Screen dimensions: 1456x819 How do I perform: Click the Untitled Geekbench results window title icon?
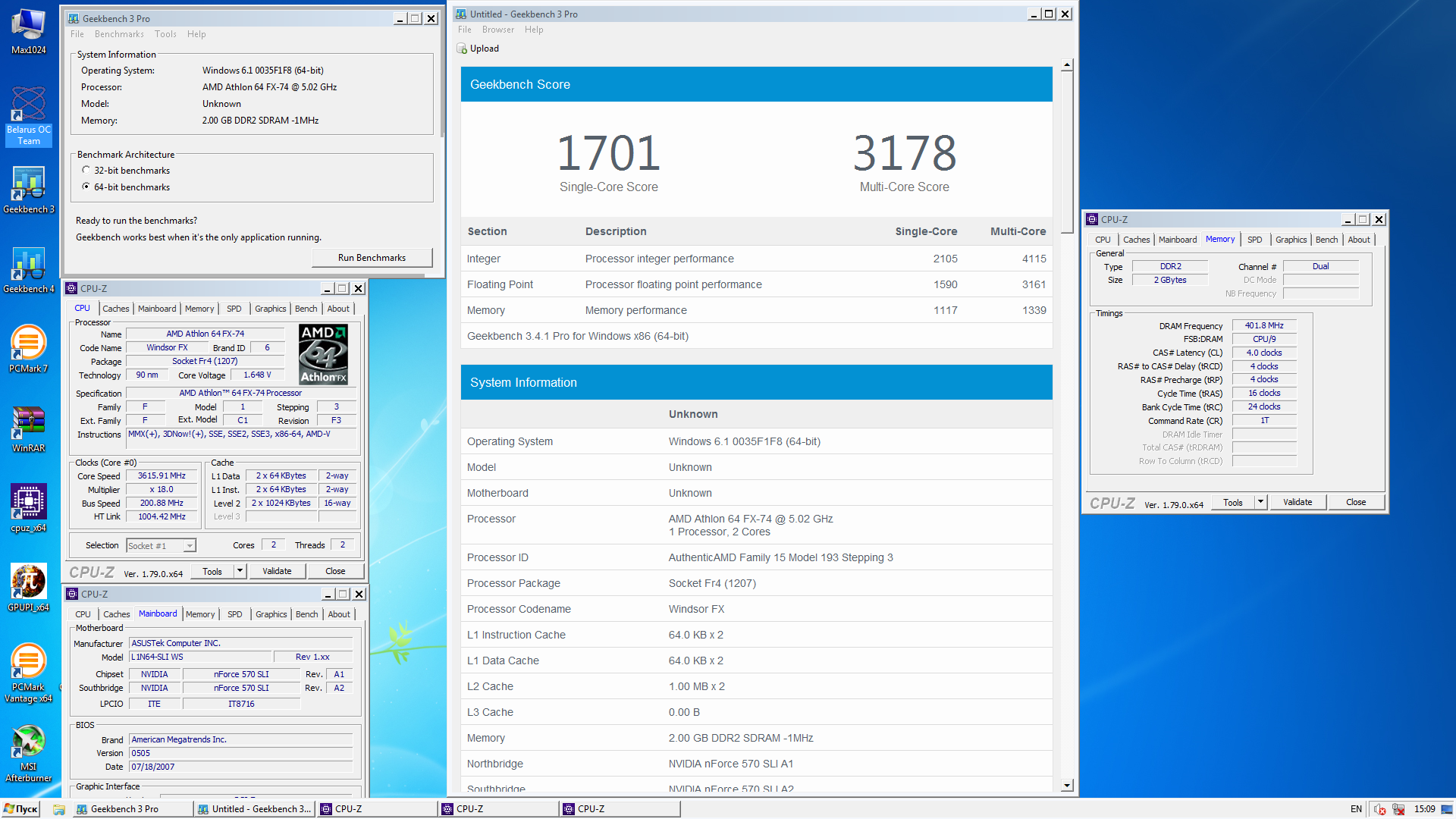461,14
